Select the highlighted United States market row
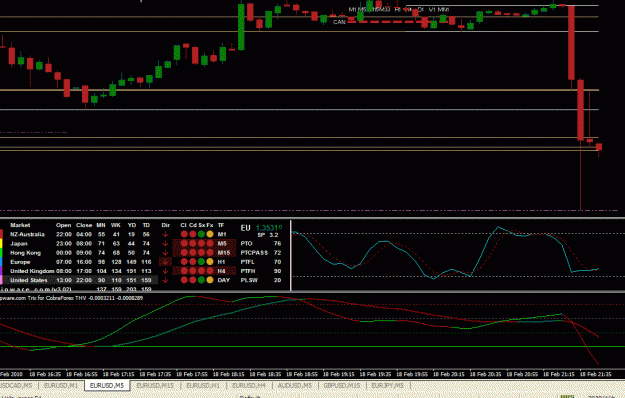625x398 pixels. [x=80, y=280]
